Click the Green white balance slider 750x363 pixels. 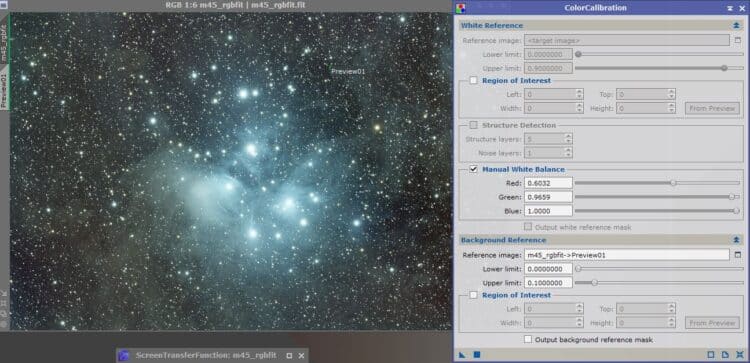pos(657,197)
